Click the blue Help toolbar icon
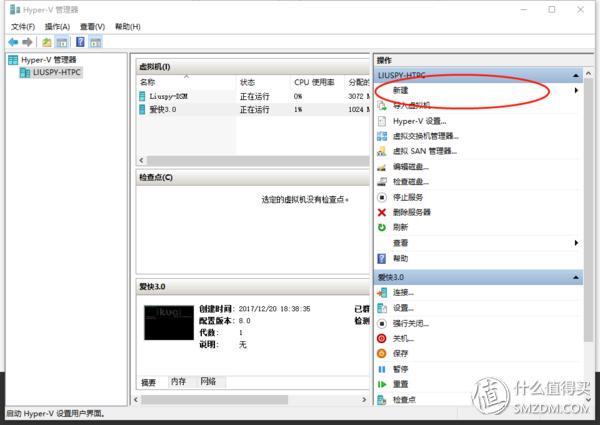The image size is (600, 425). [x=80, y=42]
